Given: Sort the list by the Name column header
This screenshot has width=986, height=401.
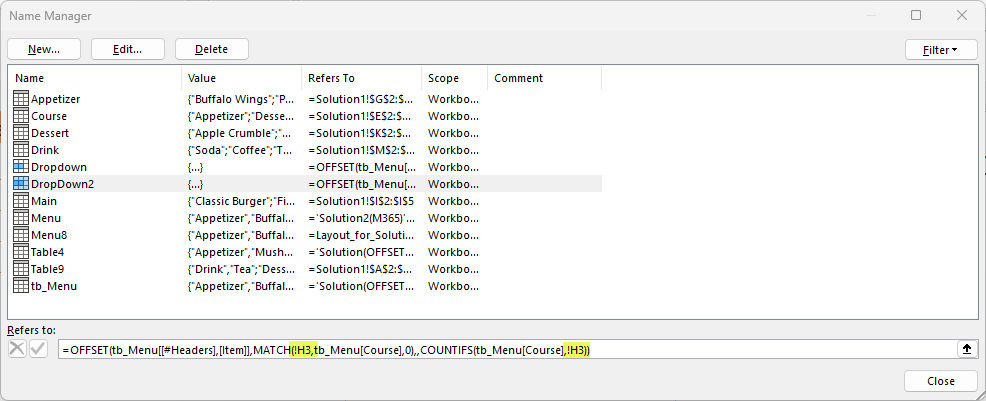Looking at the screenshot, I should click(x=95, y=78).
